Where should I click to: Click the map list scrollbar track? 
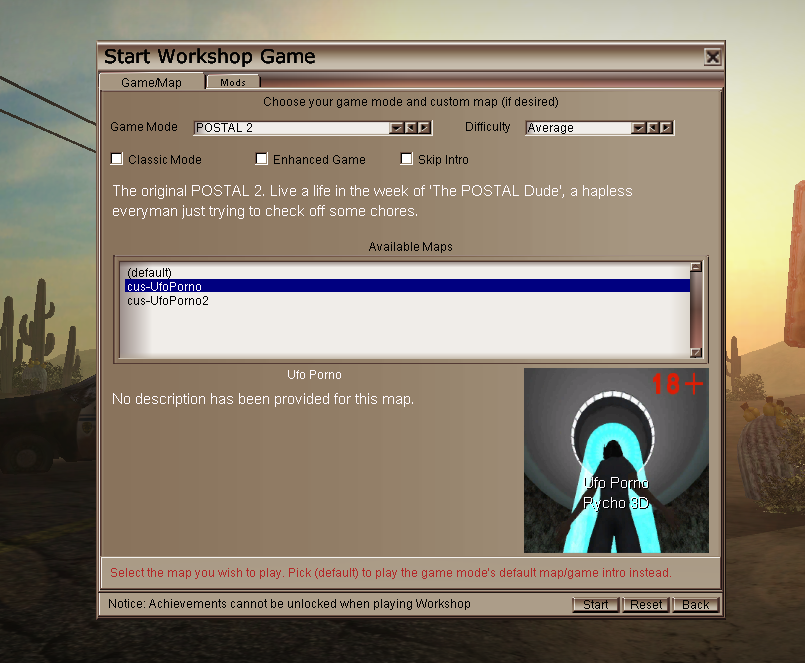(696, 310)
